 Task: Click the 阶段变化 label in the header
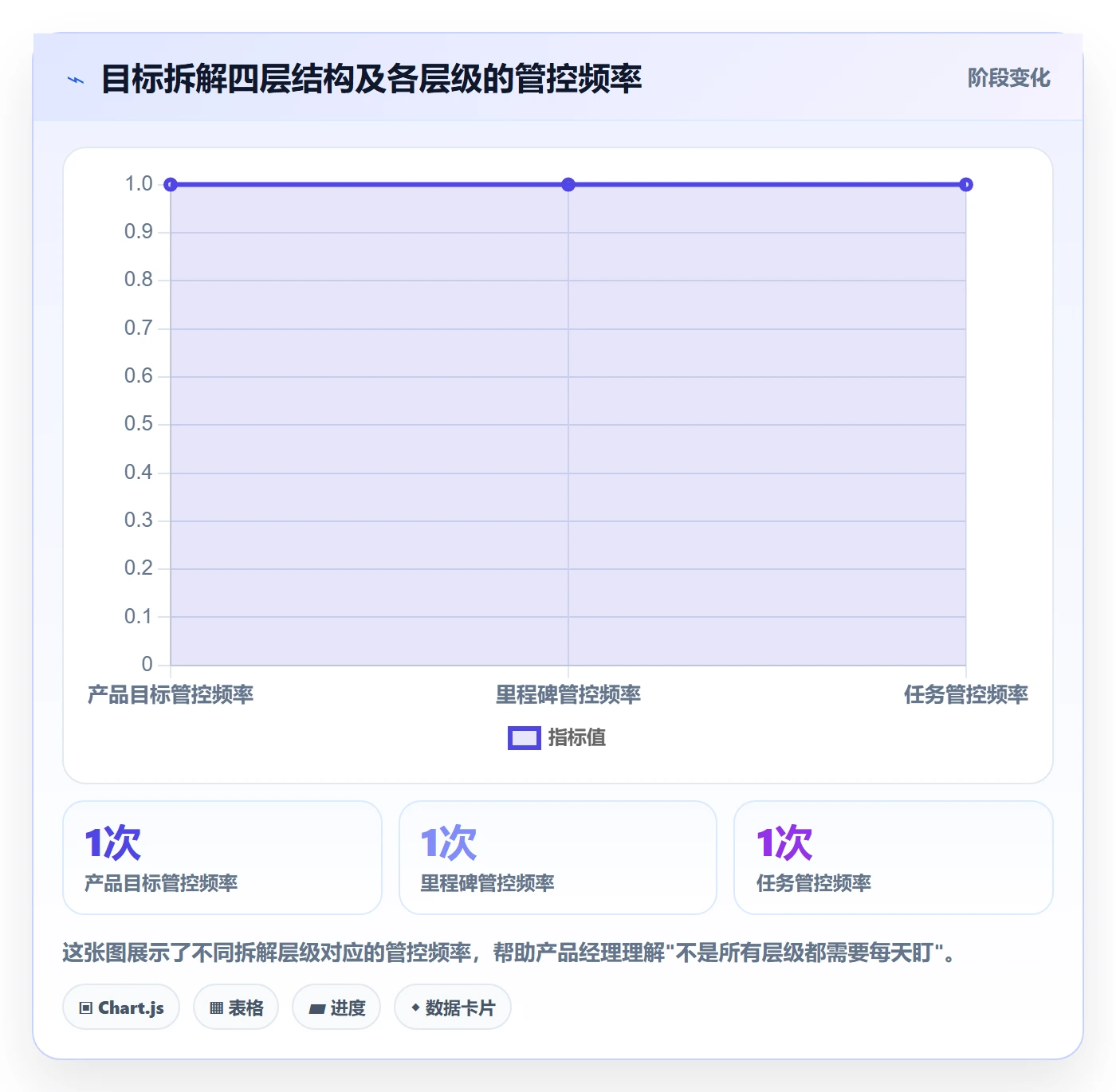tap(1008, 78)
